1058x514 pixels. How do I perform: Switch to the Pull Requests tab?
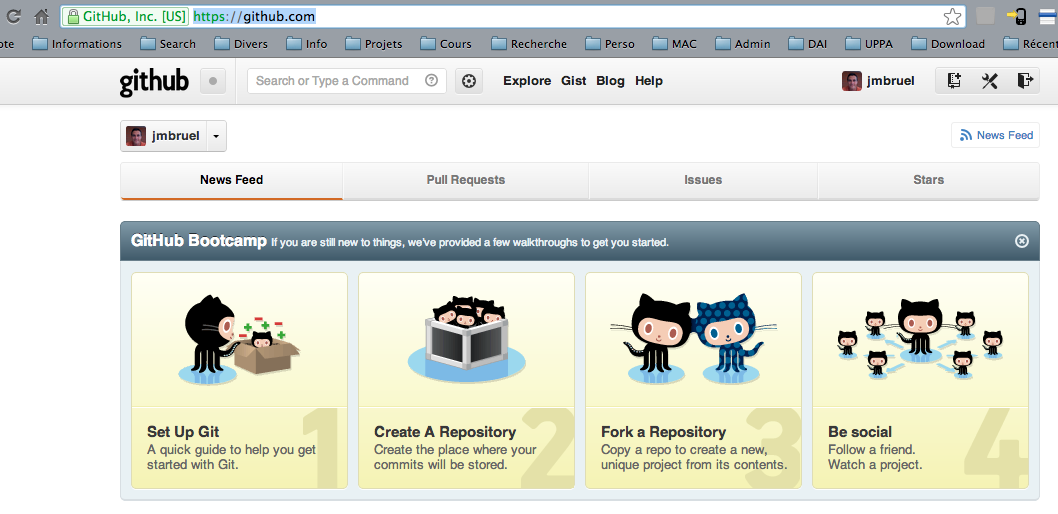pos(466,180)
